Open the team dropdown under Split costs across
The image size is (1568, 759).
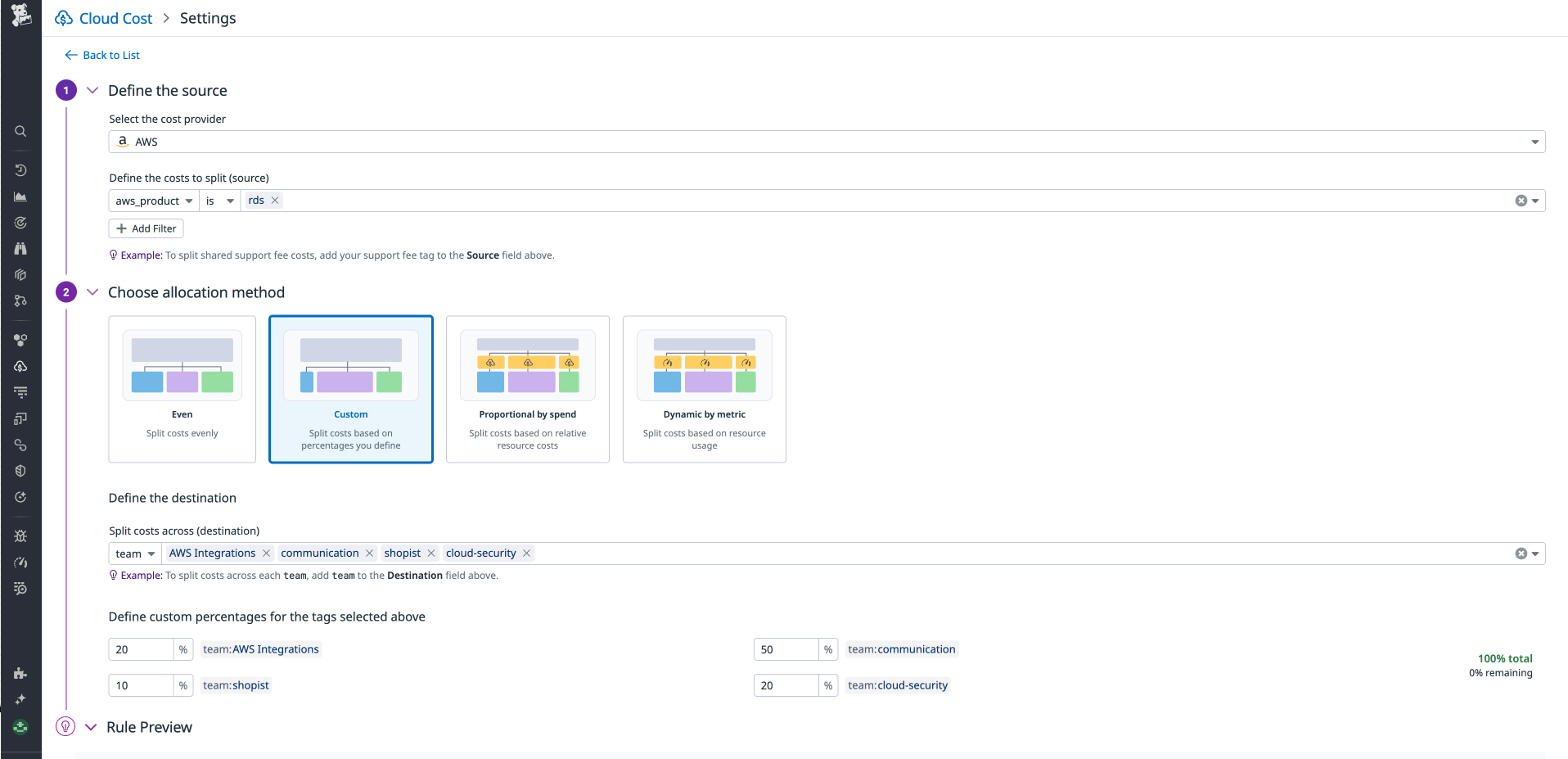point(133,553)
